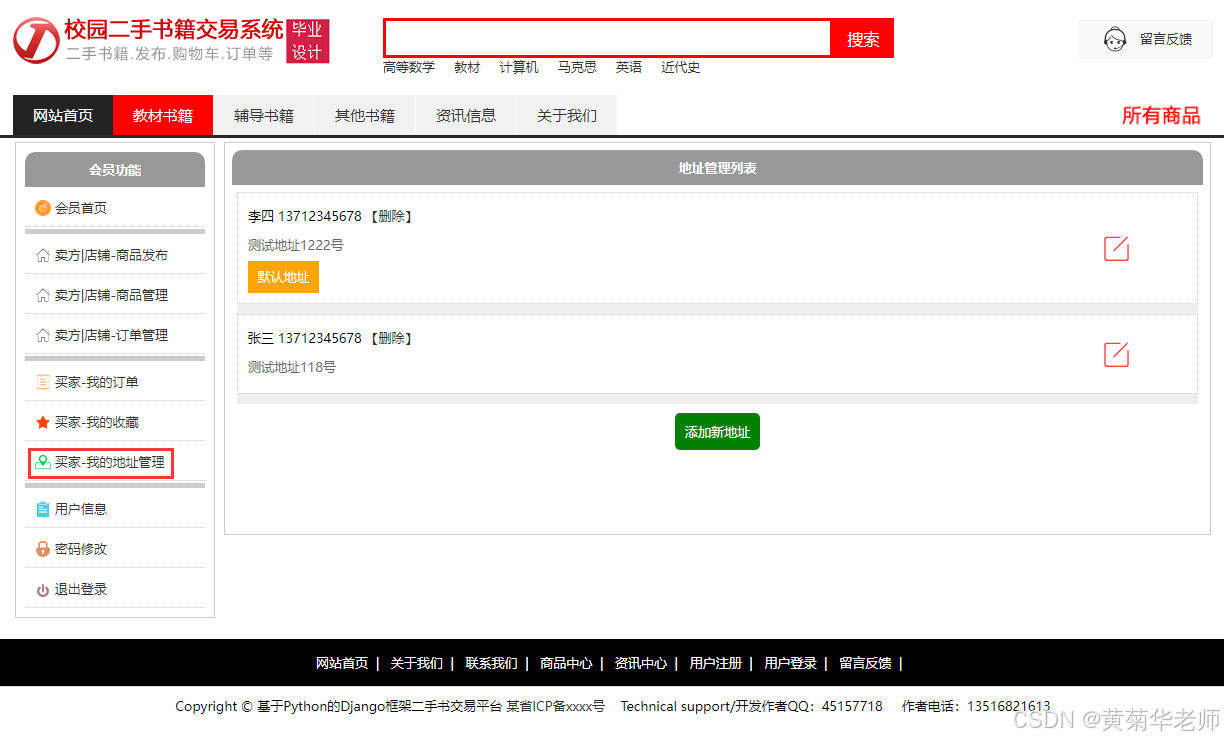
Task: Open 所有商品 link
Action: pyautogui.click(x=1161, y=115)
